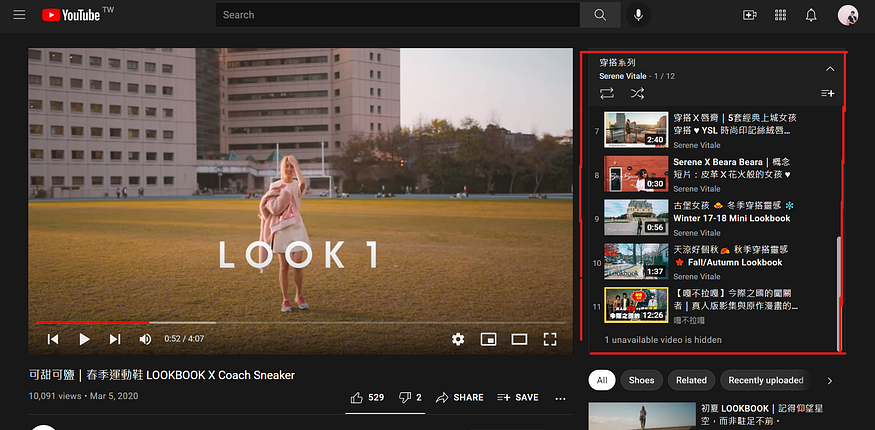This screenshot has width=875, height=430.
Task: Play the paused video
Action: (84, 339)
